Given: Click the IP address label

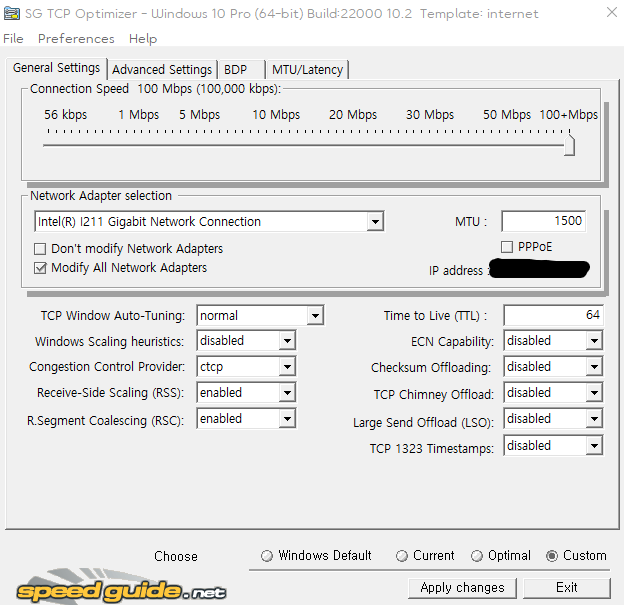Looking at the screenshot, I should click(x=458, y=271).
